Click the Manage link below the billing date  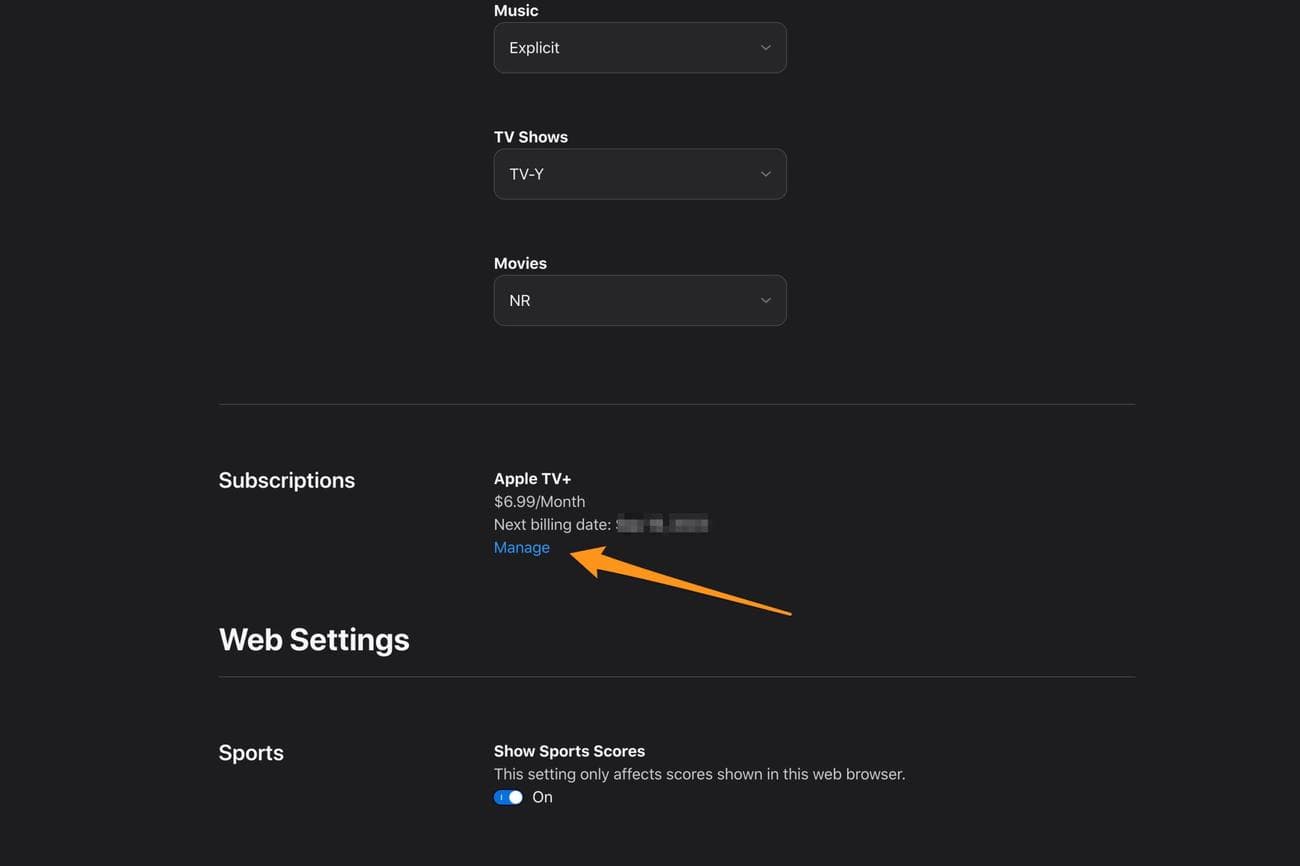coord(521,547)
